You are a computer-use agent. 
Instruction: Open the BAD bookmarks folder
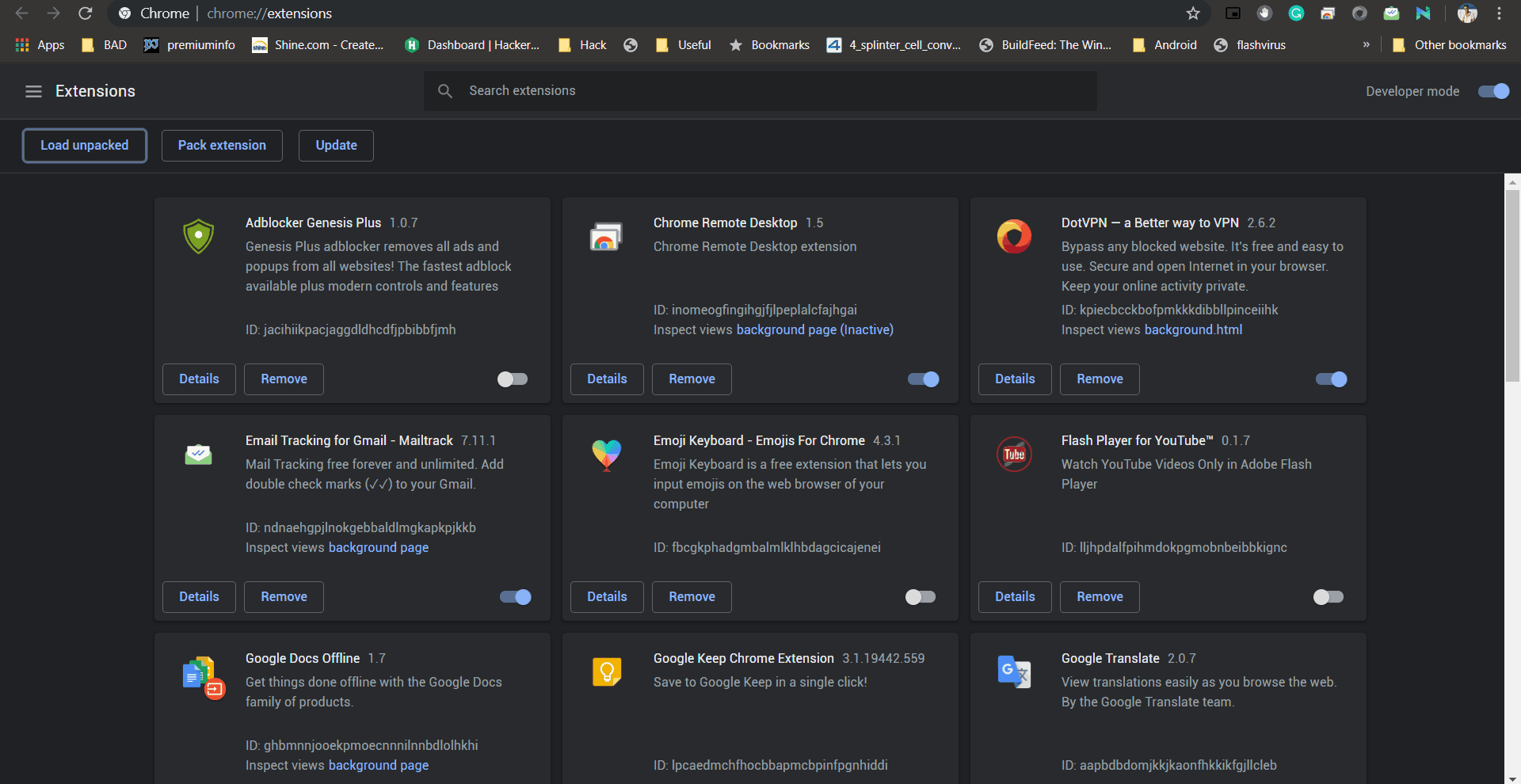[104, 45]
